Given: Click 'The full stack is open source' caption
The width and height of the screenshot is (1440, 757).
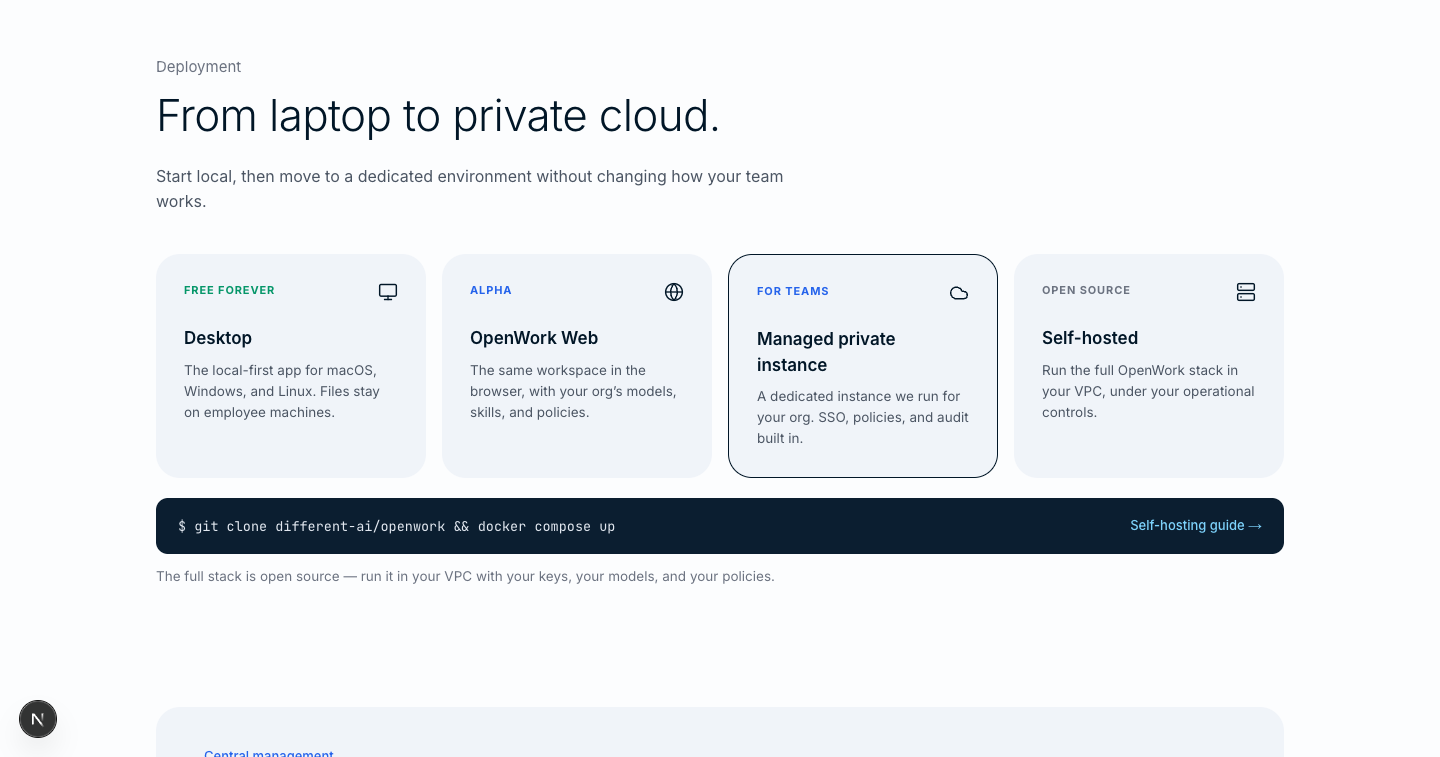Looking at the screenshot, I should point(465,577).
